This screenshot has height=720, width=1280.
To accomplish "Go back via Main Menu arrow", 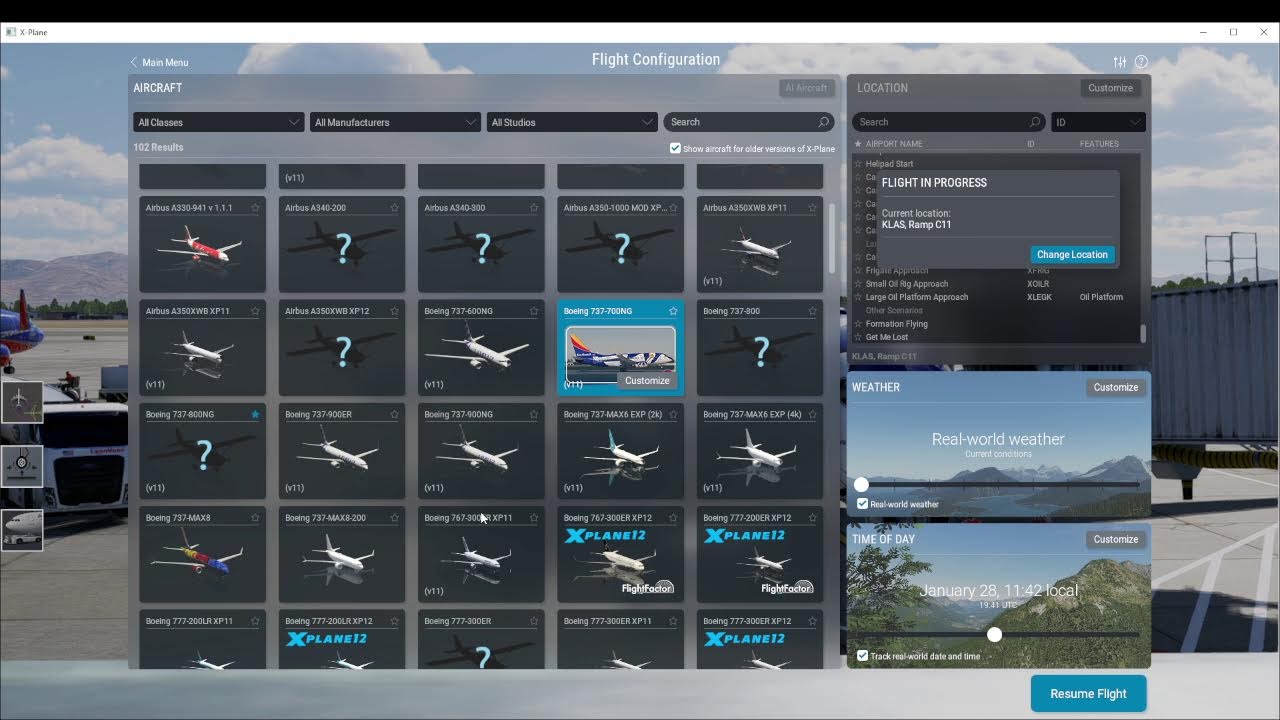I will (134, 62).
